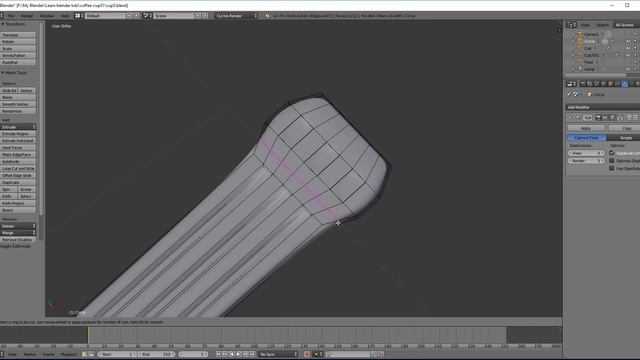Open the Render menu
640x360 pixels.
point(27,16)
